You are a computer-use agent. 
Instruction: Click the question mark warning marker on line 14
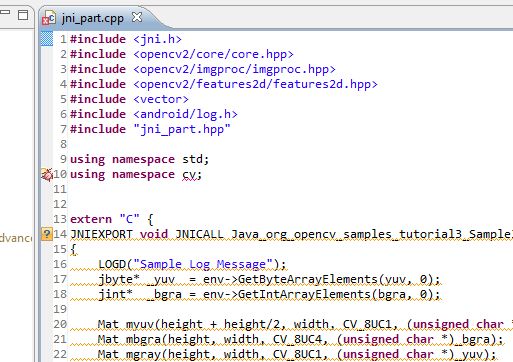coord(47,234)
